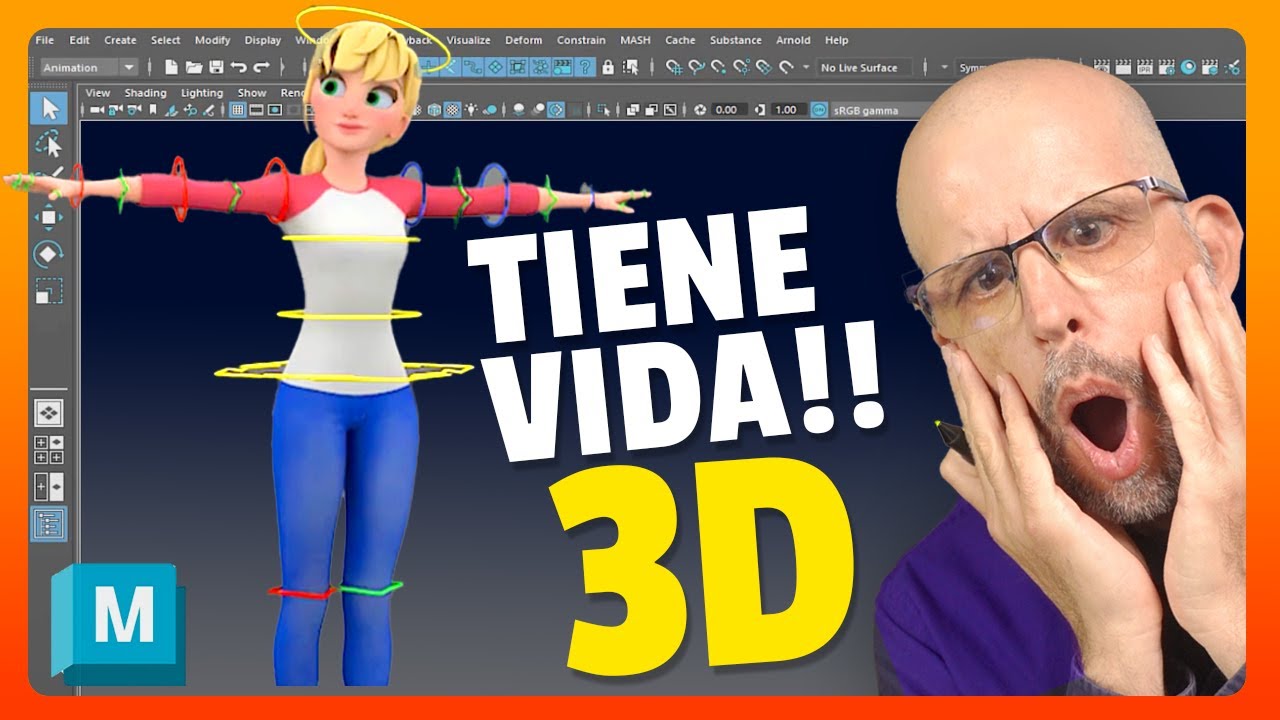1280x720 pixels.
Task: Click the viewport bookmarks icon
Action: coord(152,110)
